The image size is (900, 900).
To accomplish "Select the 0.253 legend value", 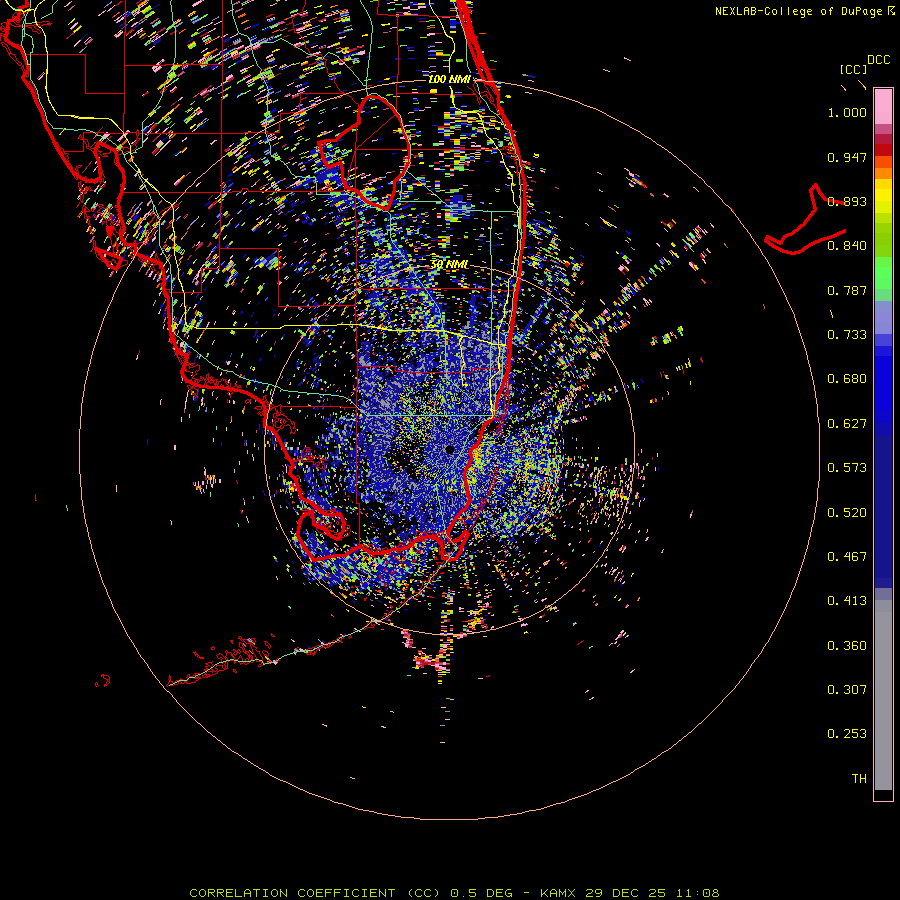I will click(x=847, y=734).
